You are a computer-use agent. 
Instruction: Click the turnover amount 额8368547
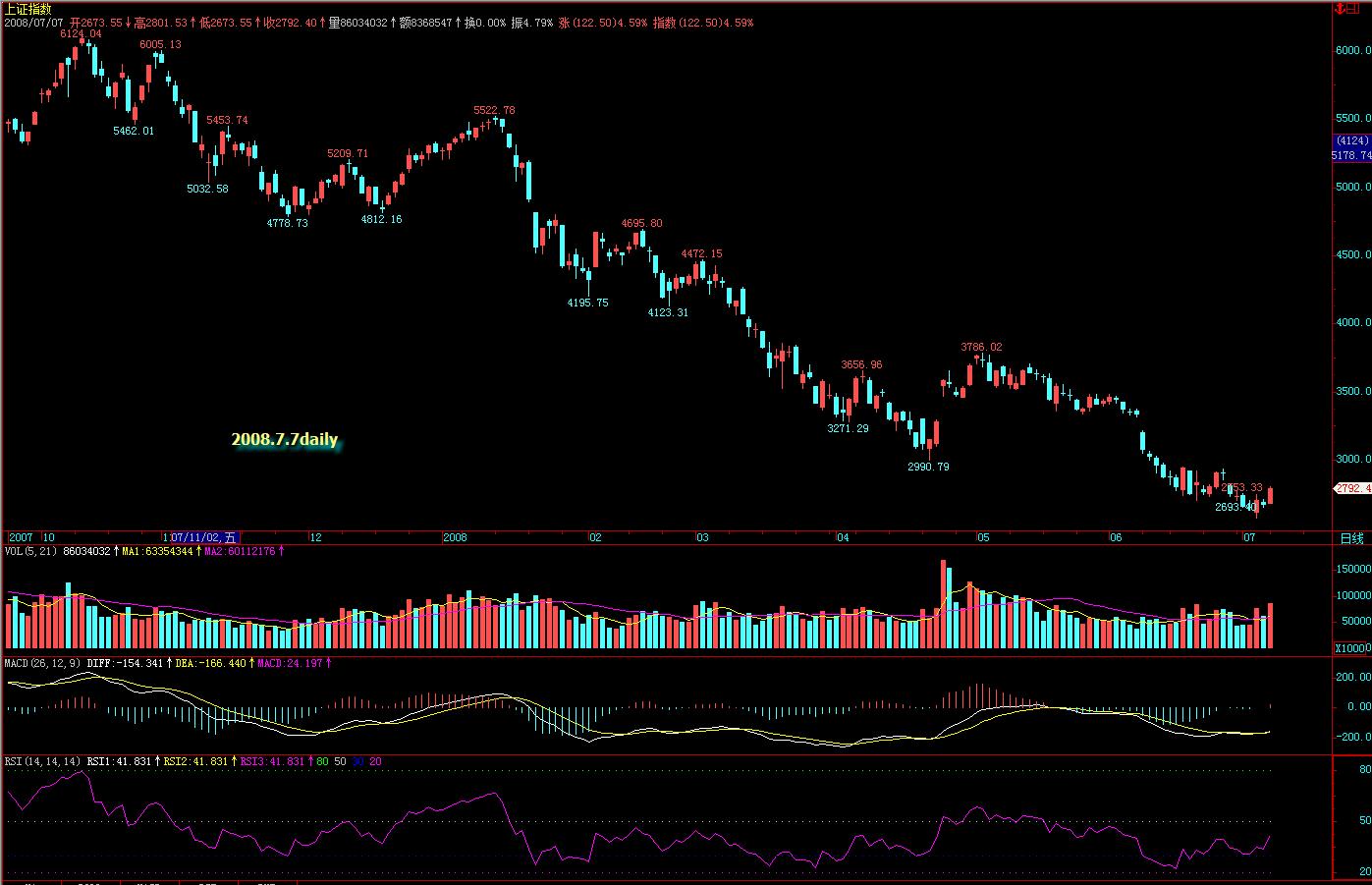425,23
